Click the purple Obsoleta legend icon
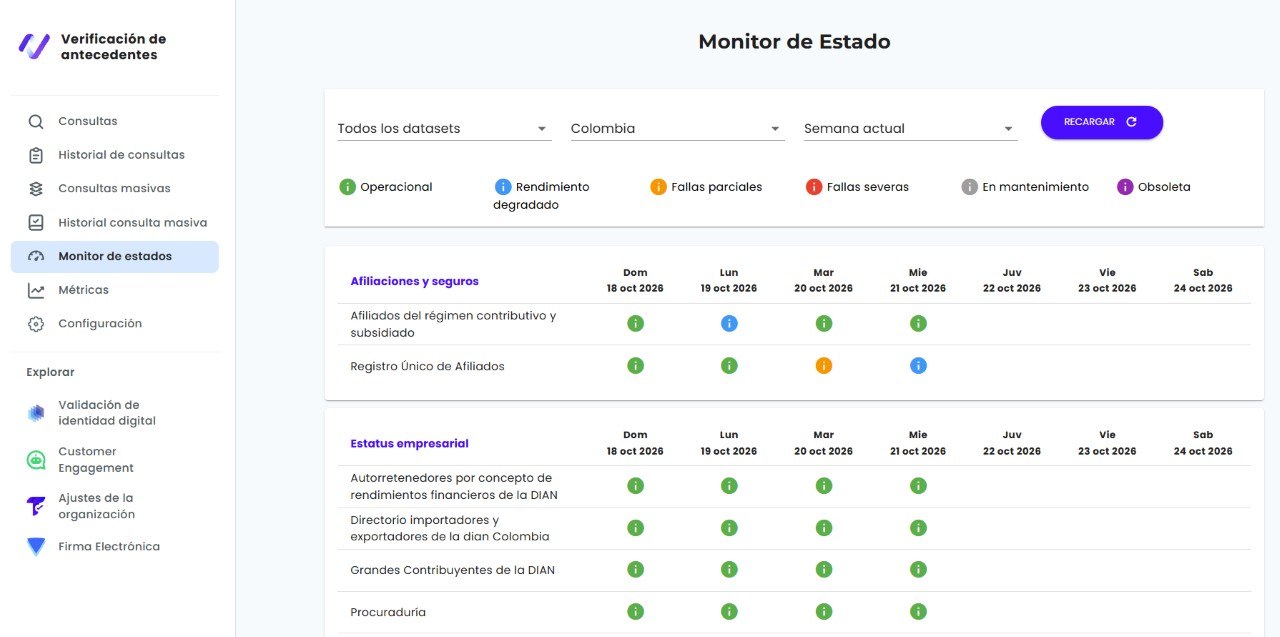The width and height of the screenshot is (1280, 637). point(1125,187)
